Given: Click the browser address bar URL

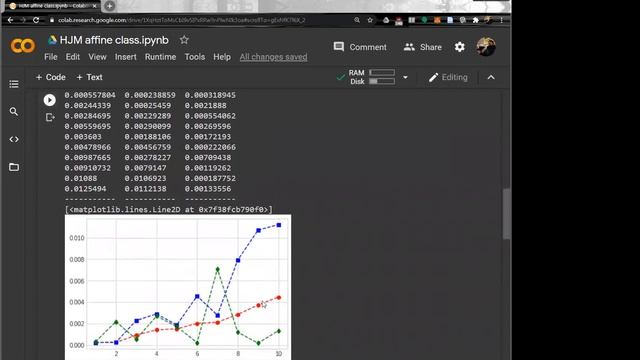Looking at the screenshot, I should tap(181, 20).
